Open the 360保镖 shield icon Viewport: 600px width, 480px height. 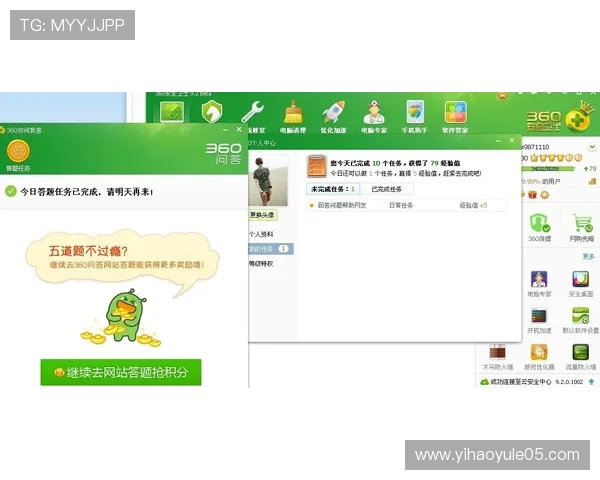pyautogui.click(x=540, y=223)
